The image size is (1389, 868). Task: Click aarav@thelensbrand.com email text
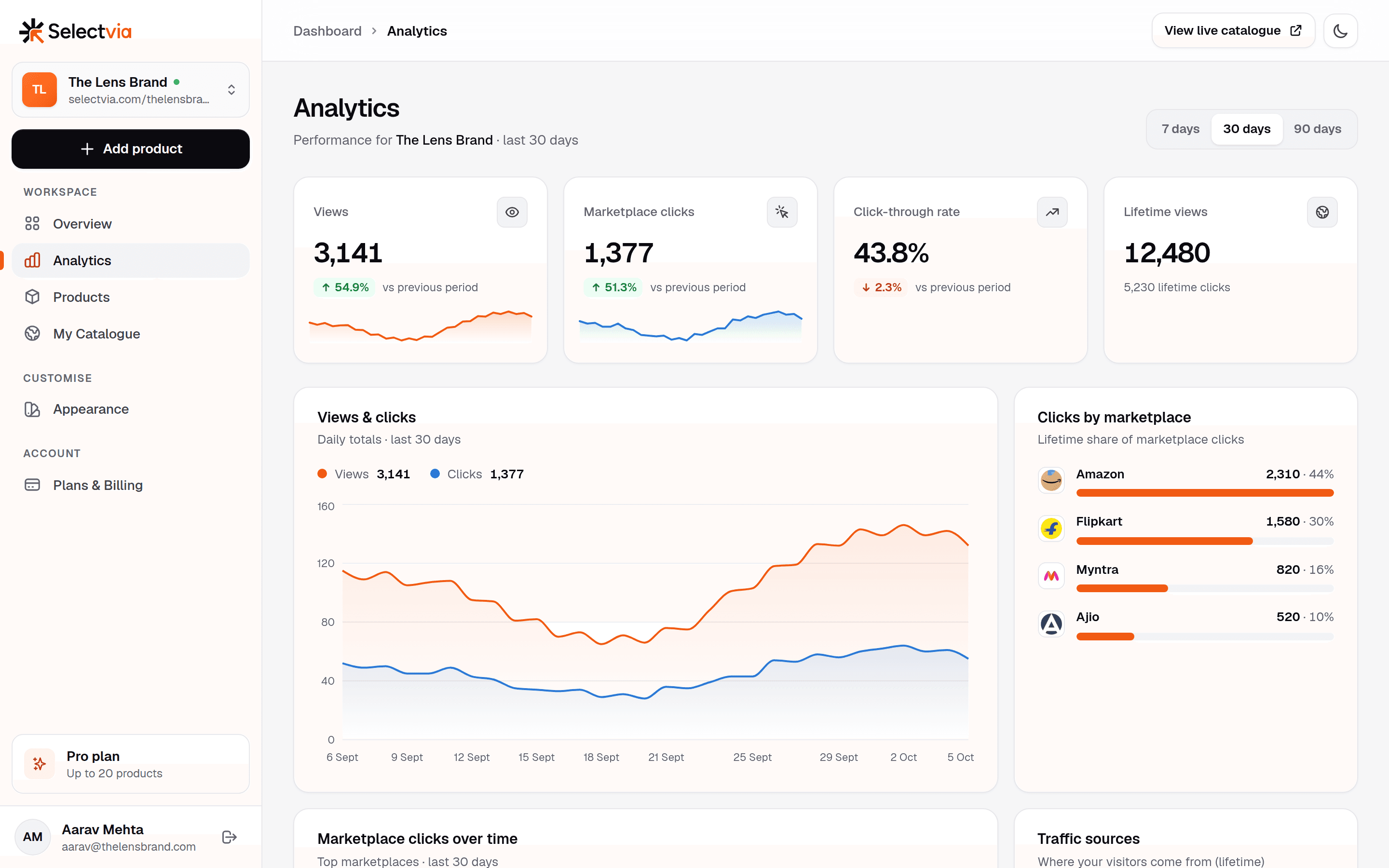(129, 847)
